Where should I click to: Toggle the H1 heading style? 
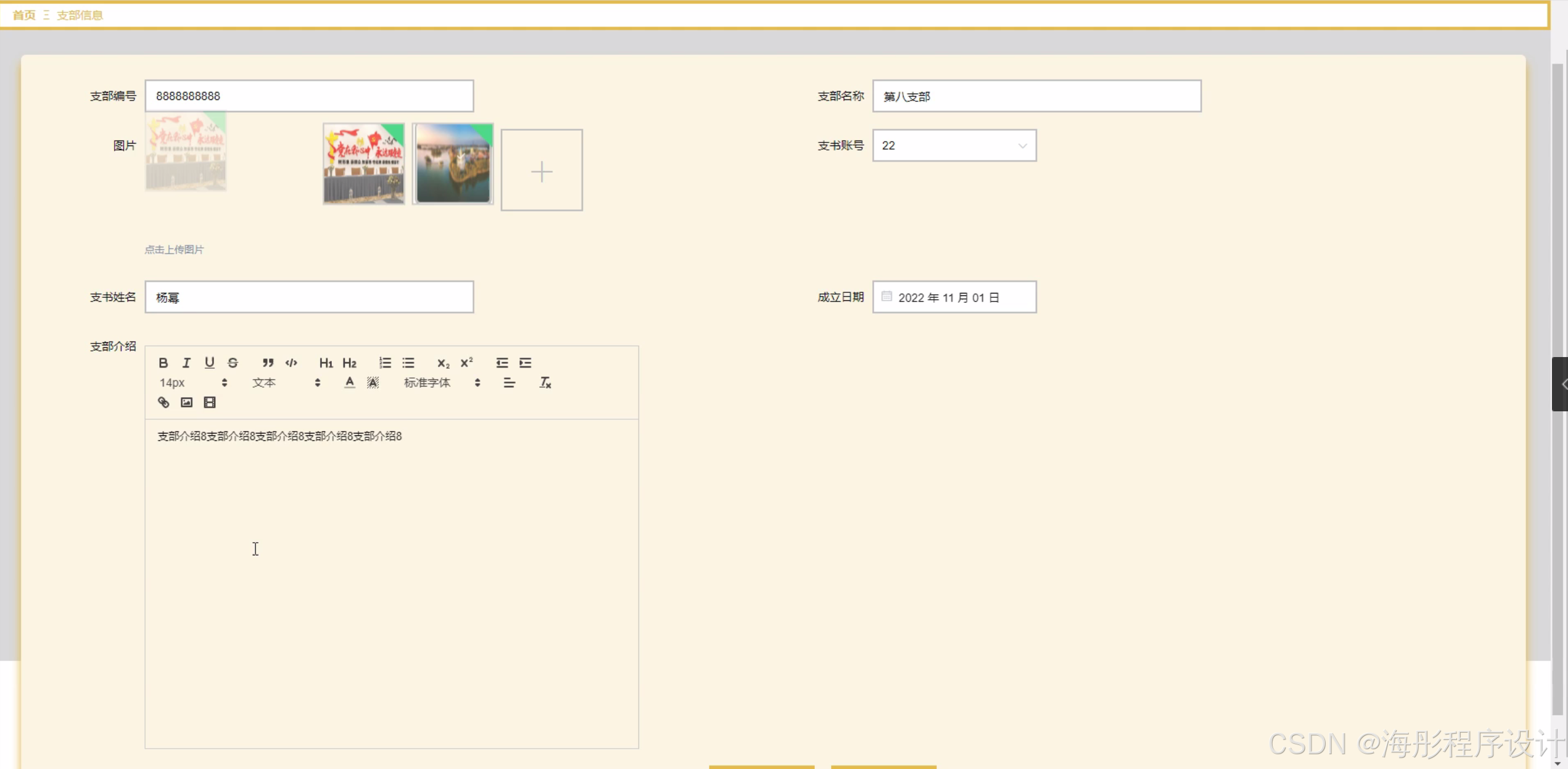click(326, 363)
